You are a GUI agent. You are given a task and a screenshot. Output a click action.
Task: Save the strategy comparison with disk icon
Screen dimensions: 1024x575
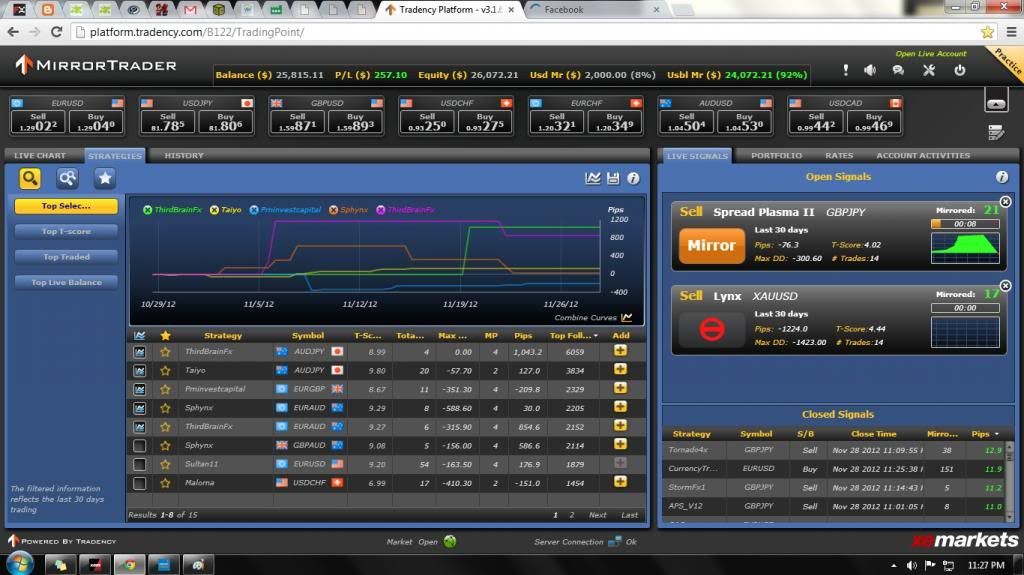coord(613,178)
